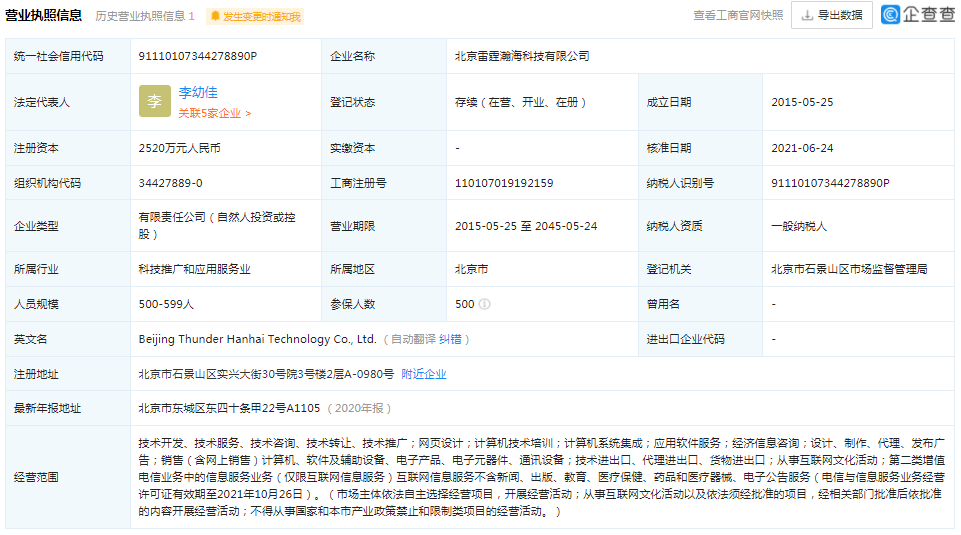The image size is (961, 535).
Task: Select approval date 2021-06-24
Action: pos(802,148)
